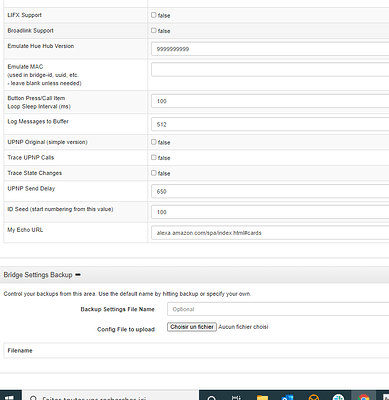Toggle the Broadlink Support checkbox
This screenshot has width=389, height=400.
point(154,30)
